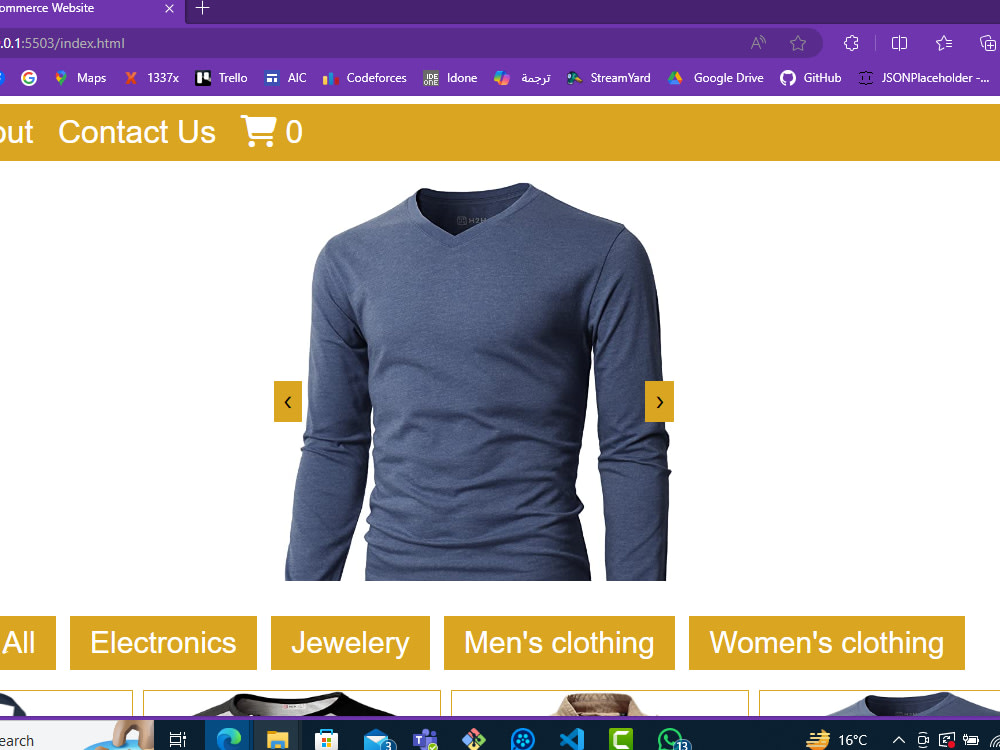Open Google bookmark
Screen dimensions: 1000x750
[x=29, y=78]
